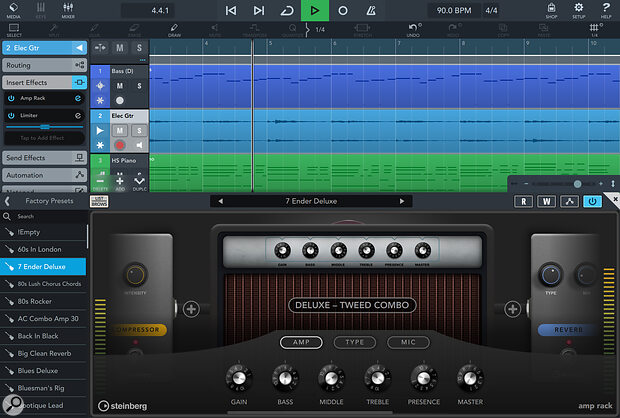Open the Shop
This screenshot has height=418, width=620.
[551, 11]
